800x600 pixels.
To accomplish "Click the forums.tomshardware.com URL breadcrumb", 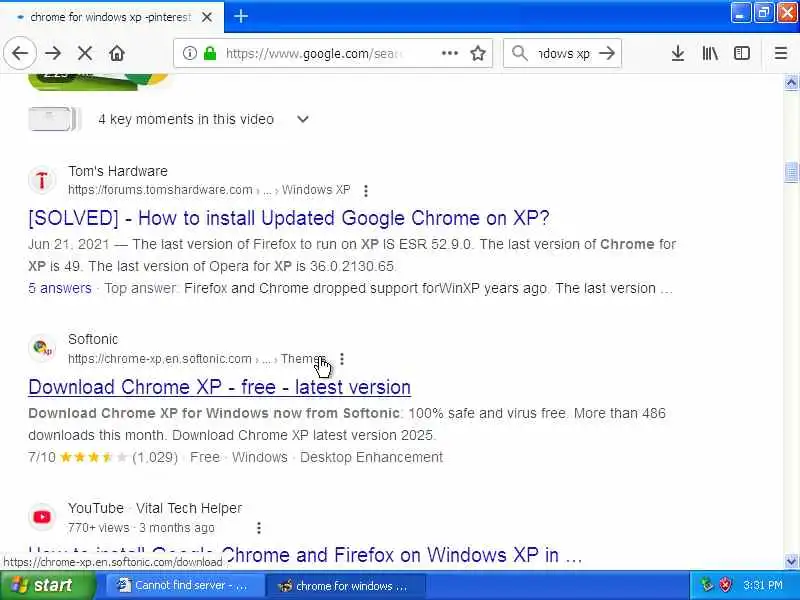I will [x=209, y=190].
